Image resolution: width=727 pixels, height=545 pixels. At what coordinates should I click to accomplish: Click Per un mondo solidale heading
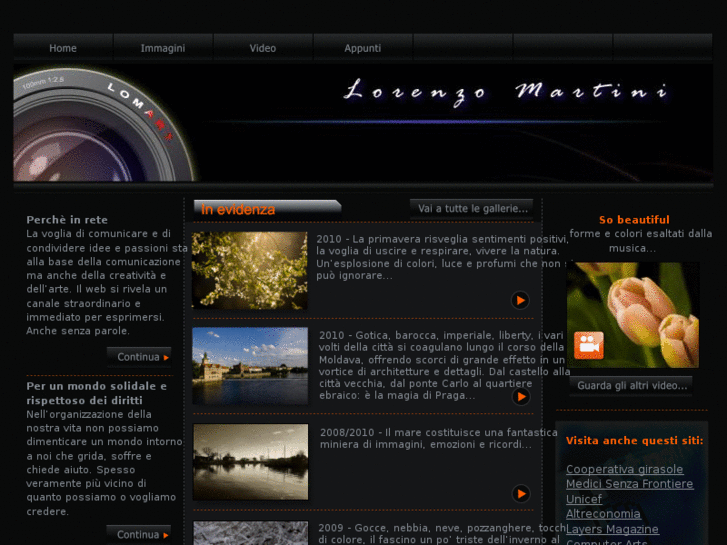pos(96,393)
